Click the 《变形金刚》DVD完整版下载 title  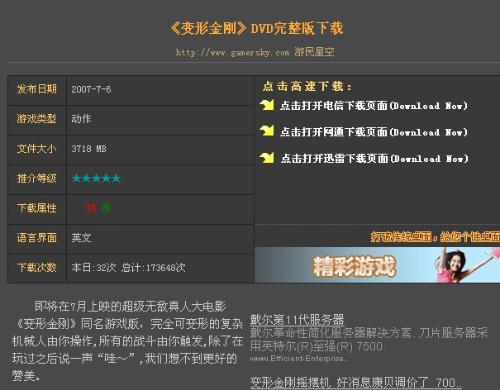point(256,28)
